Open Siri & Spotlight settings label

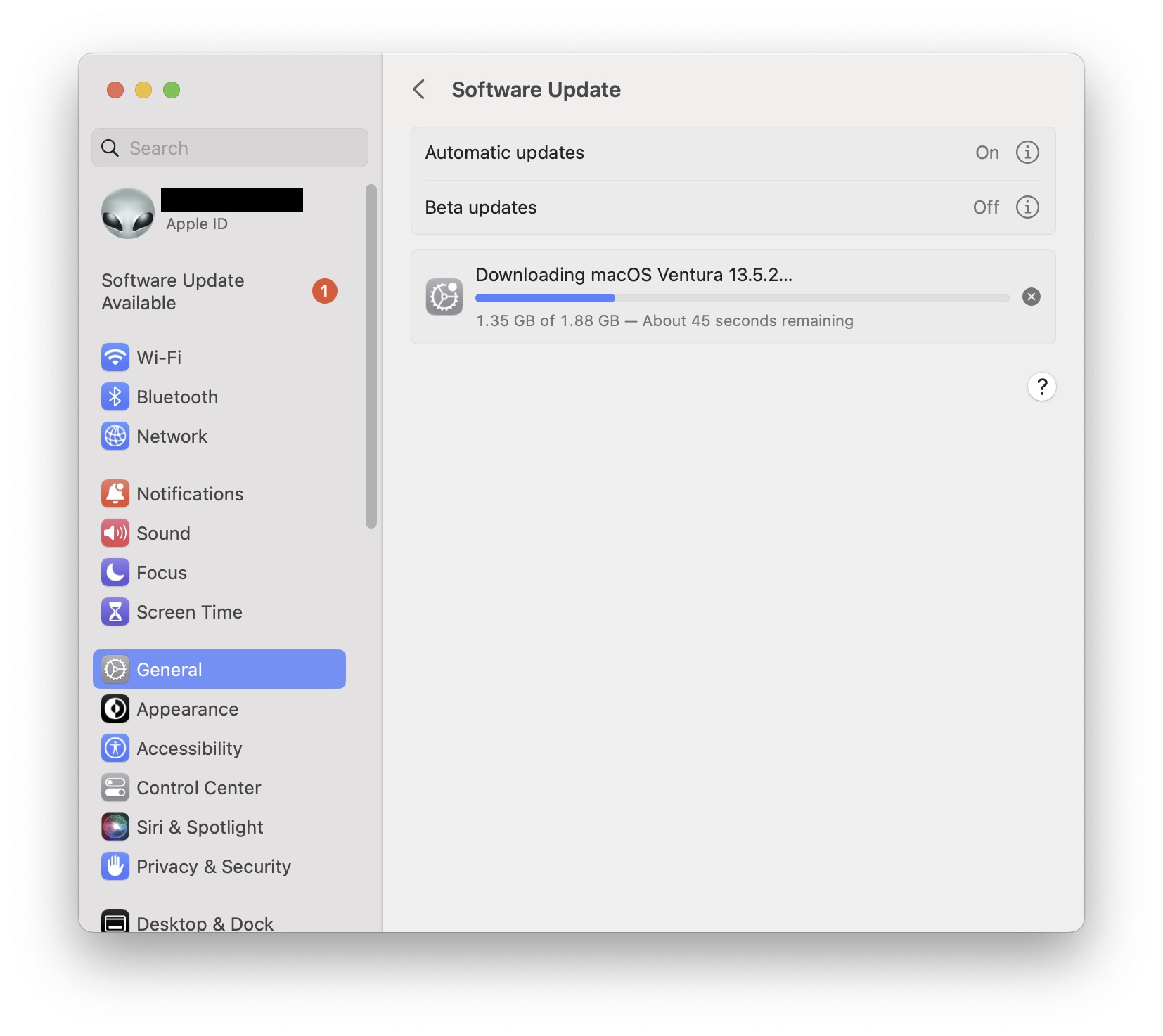200,827
